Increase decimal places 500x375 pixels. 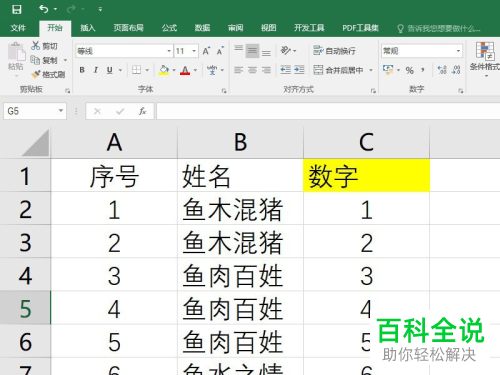click(442, 70)
